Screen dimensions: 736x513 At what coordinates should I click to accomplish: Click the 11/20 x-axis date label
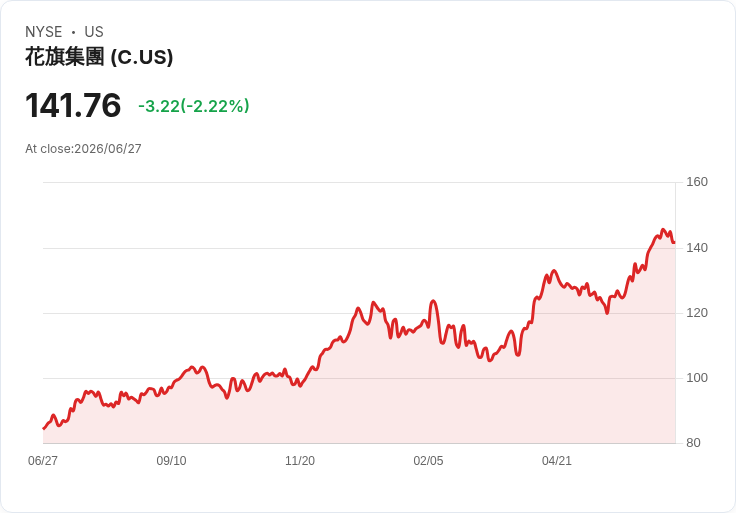click(x=300, y=461)
